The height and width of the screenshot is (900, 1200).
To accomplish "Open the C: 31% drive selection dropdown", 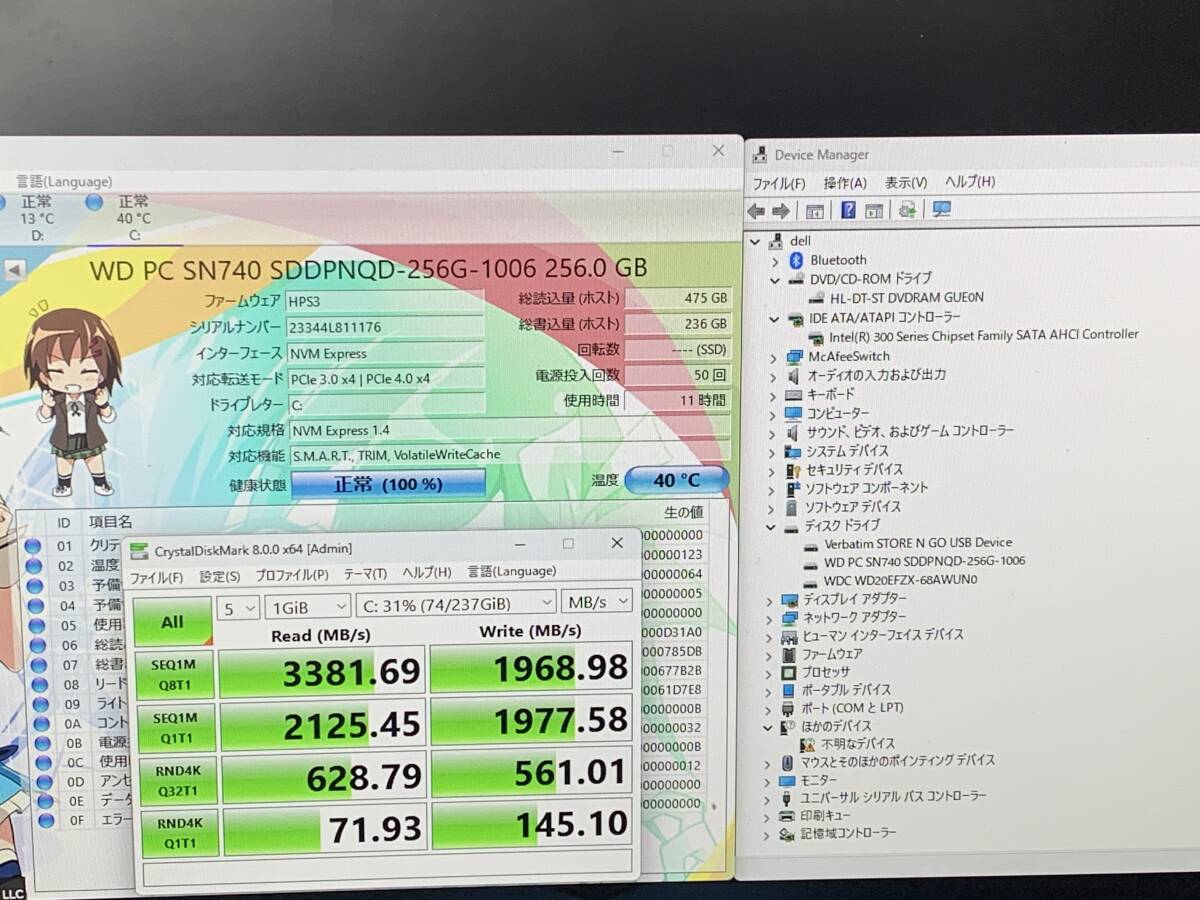I will pos(457,603).
